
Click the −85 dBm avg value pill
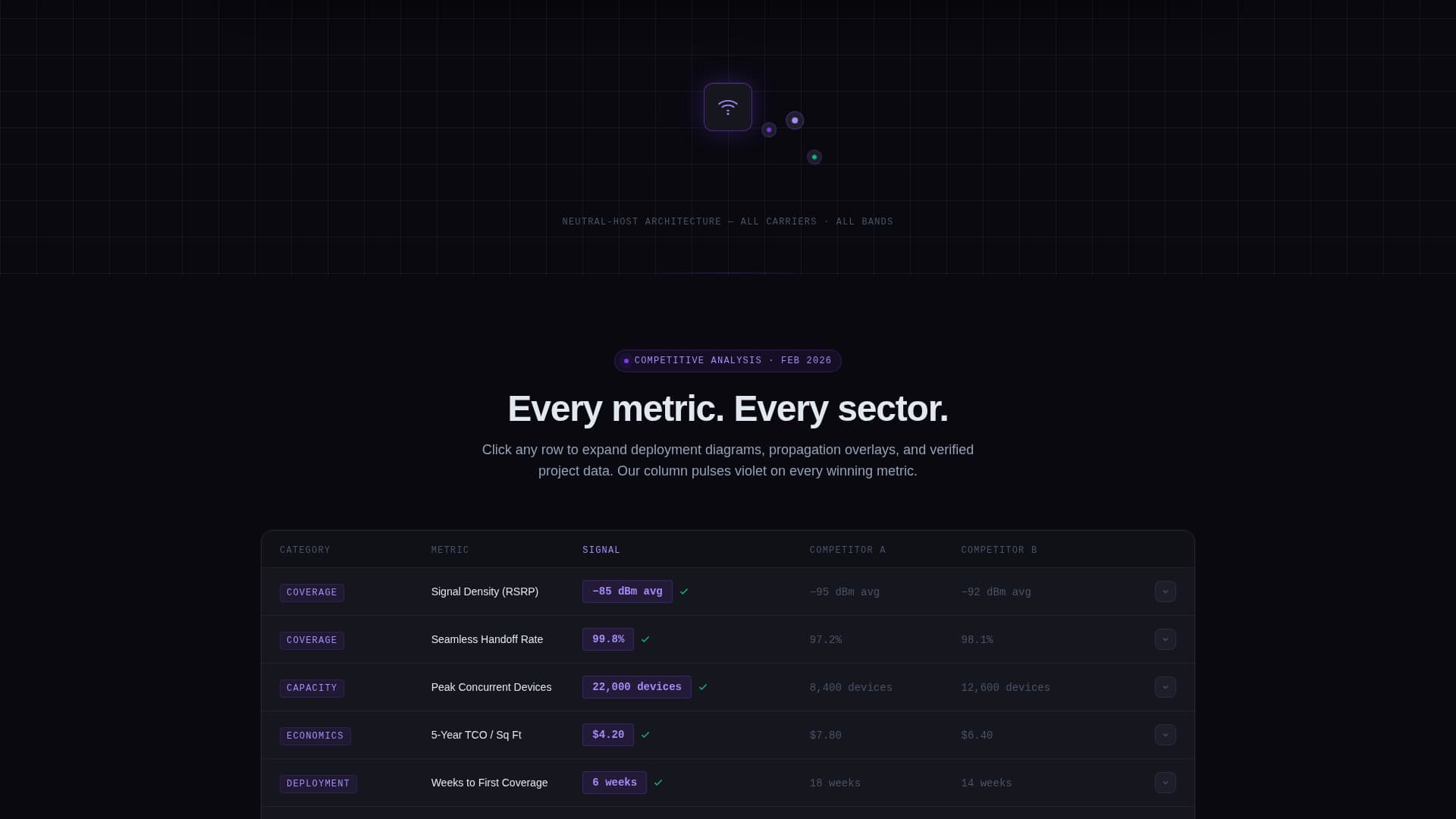pos(627,591)
